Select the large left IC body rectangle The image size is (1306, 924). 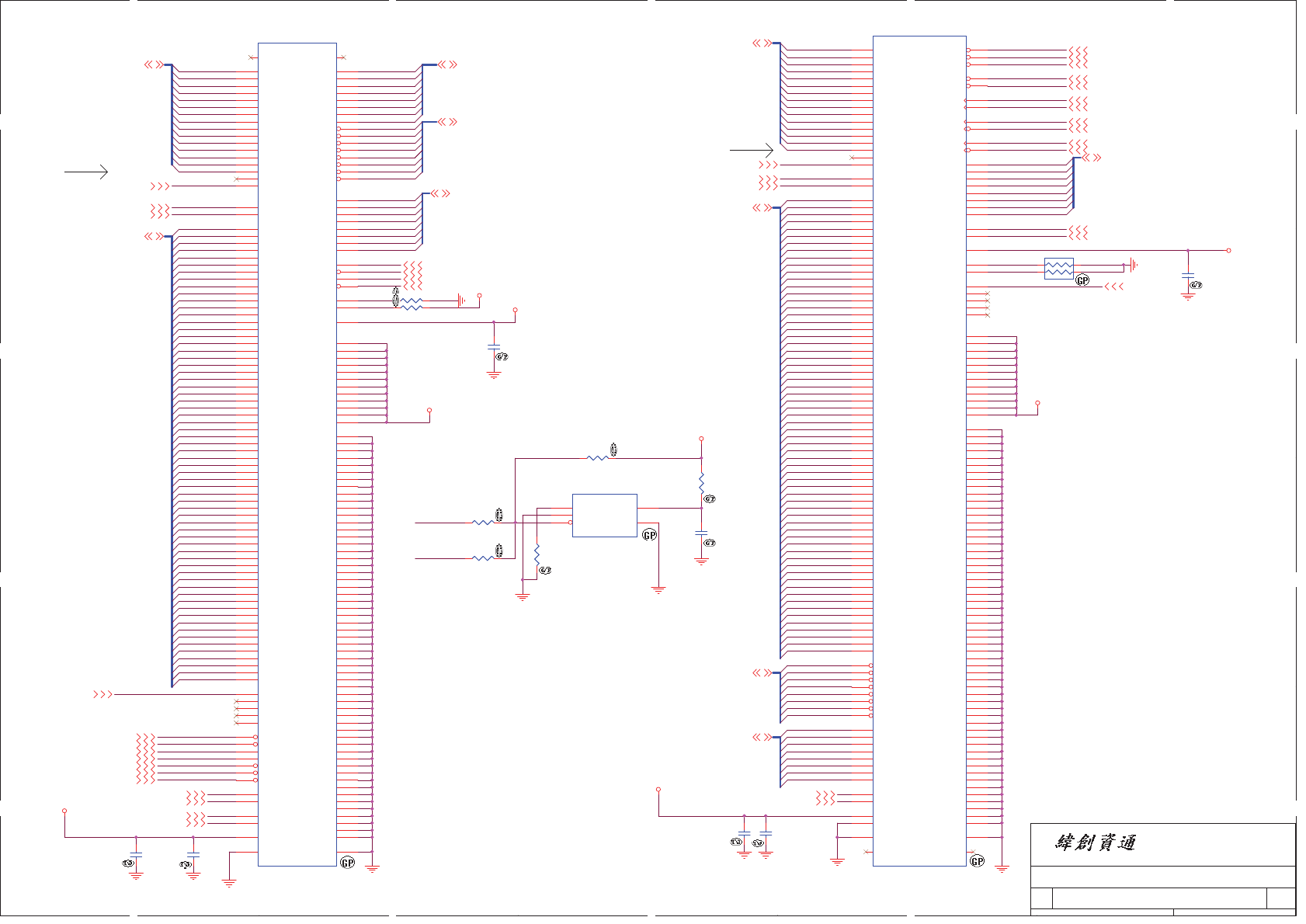tap(297, 455)
